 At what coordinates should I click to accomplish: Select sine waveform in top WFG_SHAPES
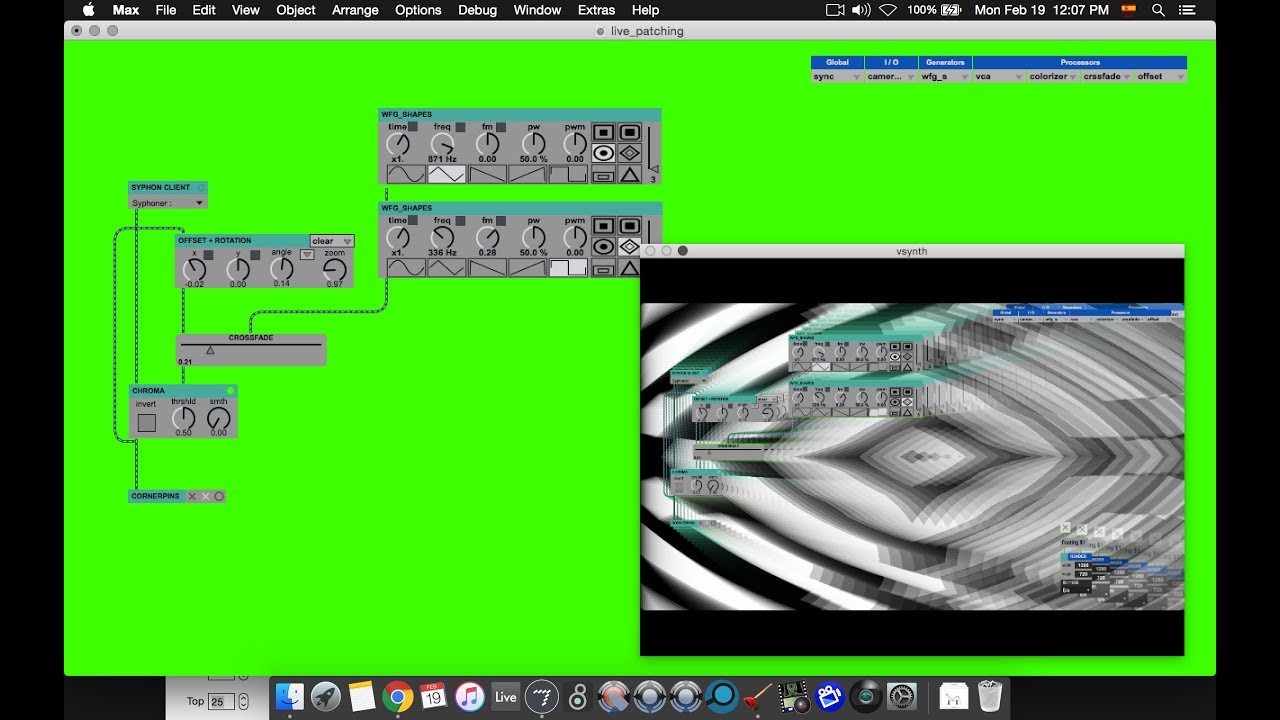click(x=405, y=174)
